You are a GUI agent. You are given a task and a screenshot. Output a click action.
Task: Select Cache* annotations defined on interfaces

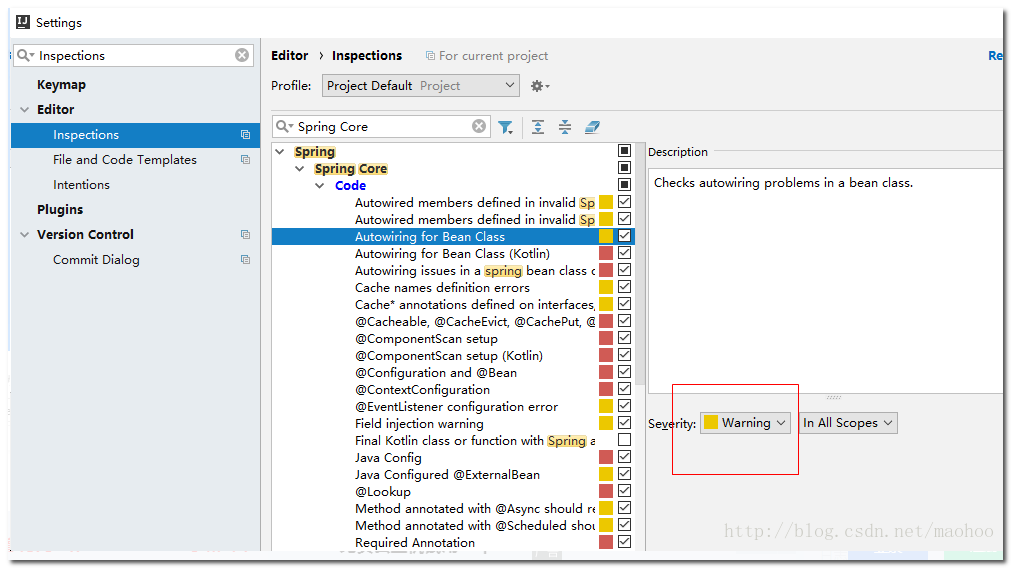tap(475, 304)
